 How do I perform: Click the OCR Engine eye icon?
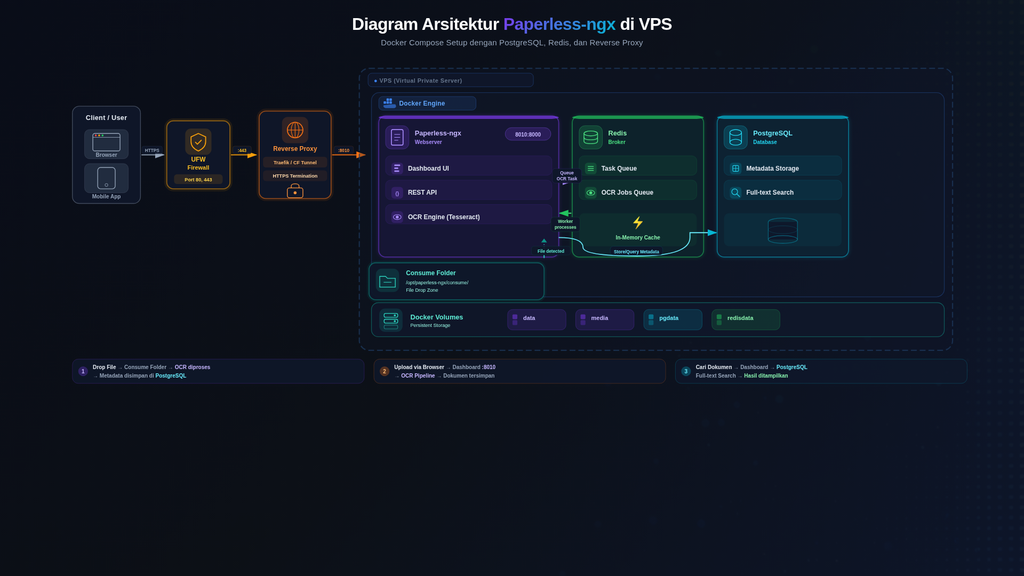[x=396, y=217]
